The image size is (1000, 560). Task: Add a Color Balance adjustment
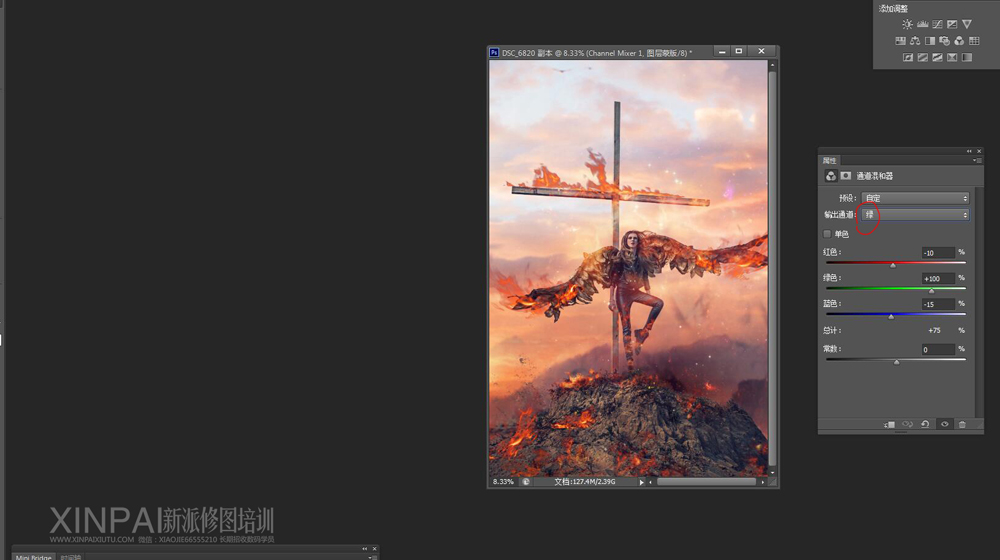pos(915,41)
